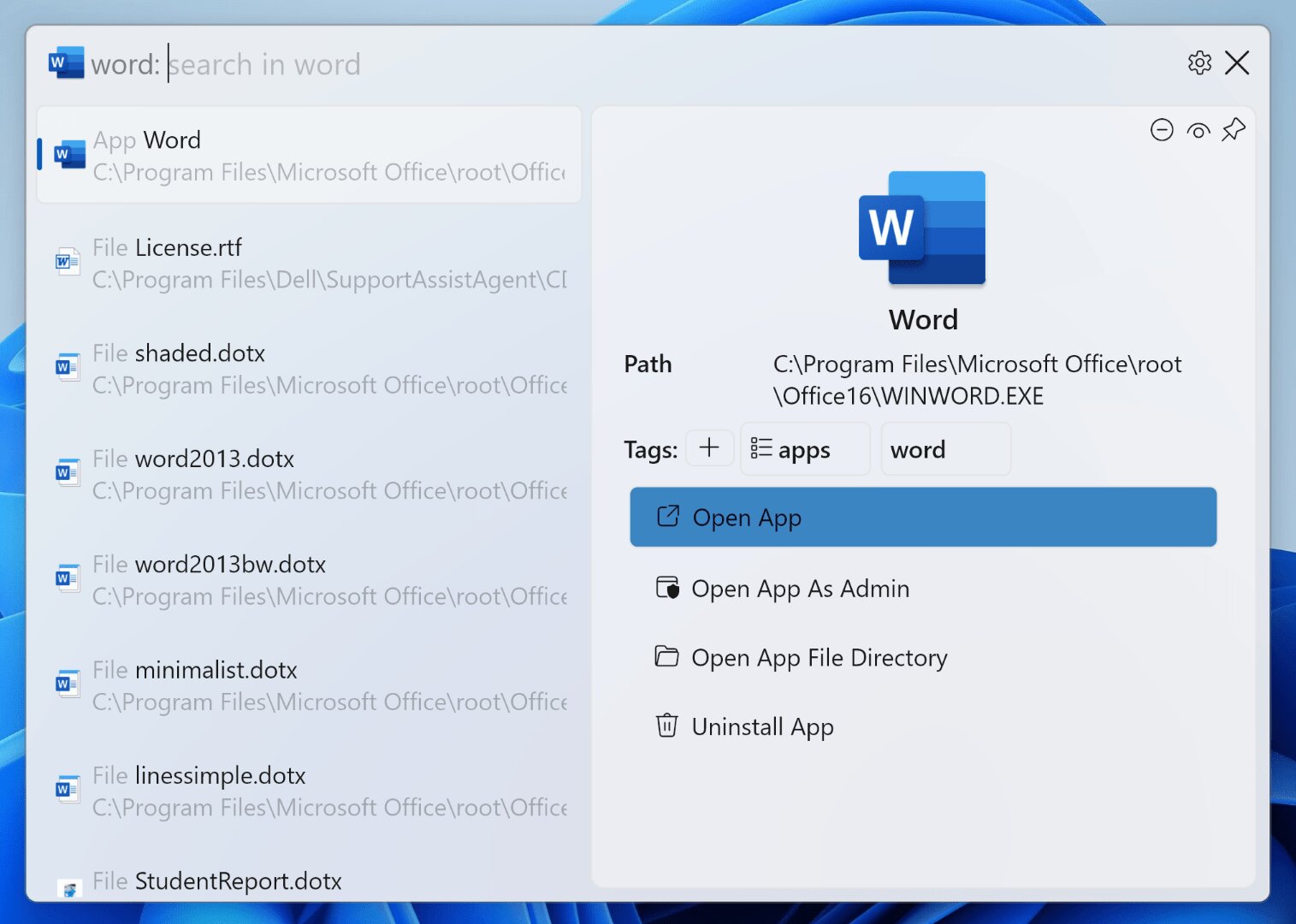The height and width of the screenshot is (924, 1296).
Task: Click the word2013bw.dotx template icon
Action: [x=68, y=578]
